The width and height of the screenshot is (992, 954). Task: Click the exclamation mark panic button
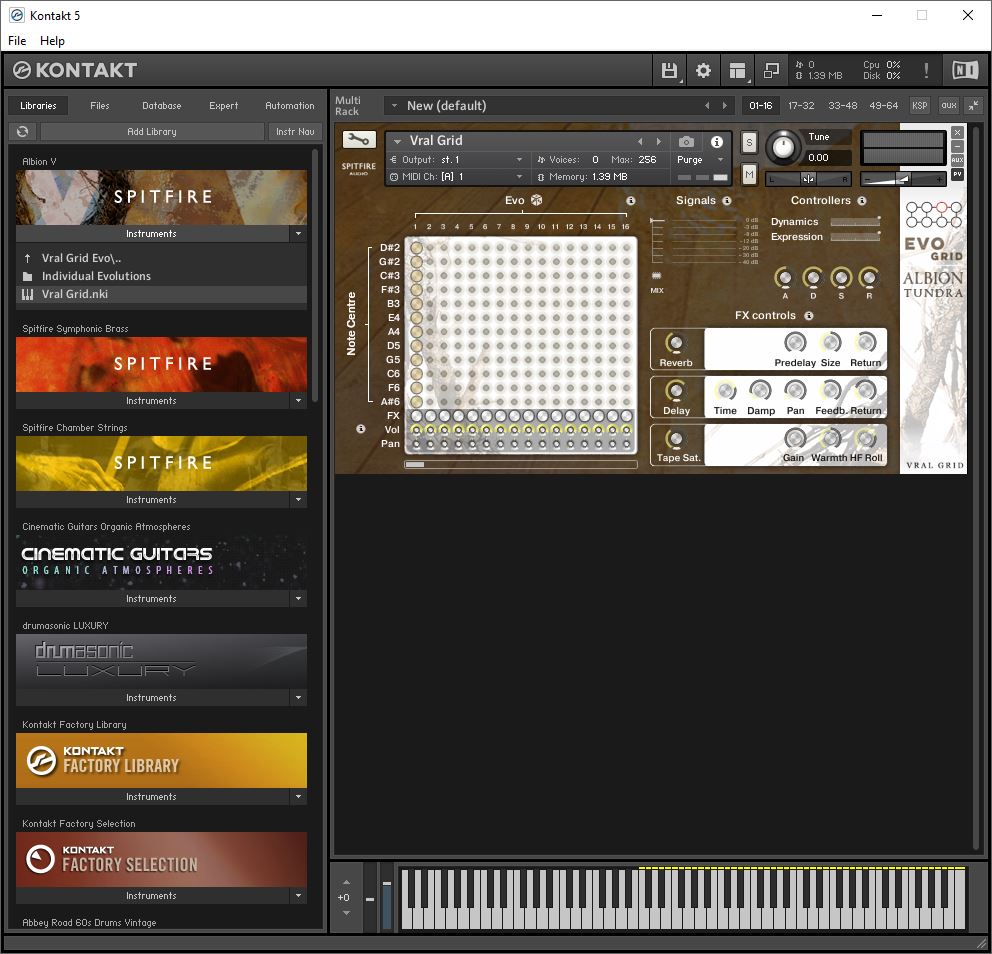click(x=926, y=70)
